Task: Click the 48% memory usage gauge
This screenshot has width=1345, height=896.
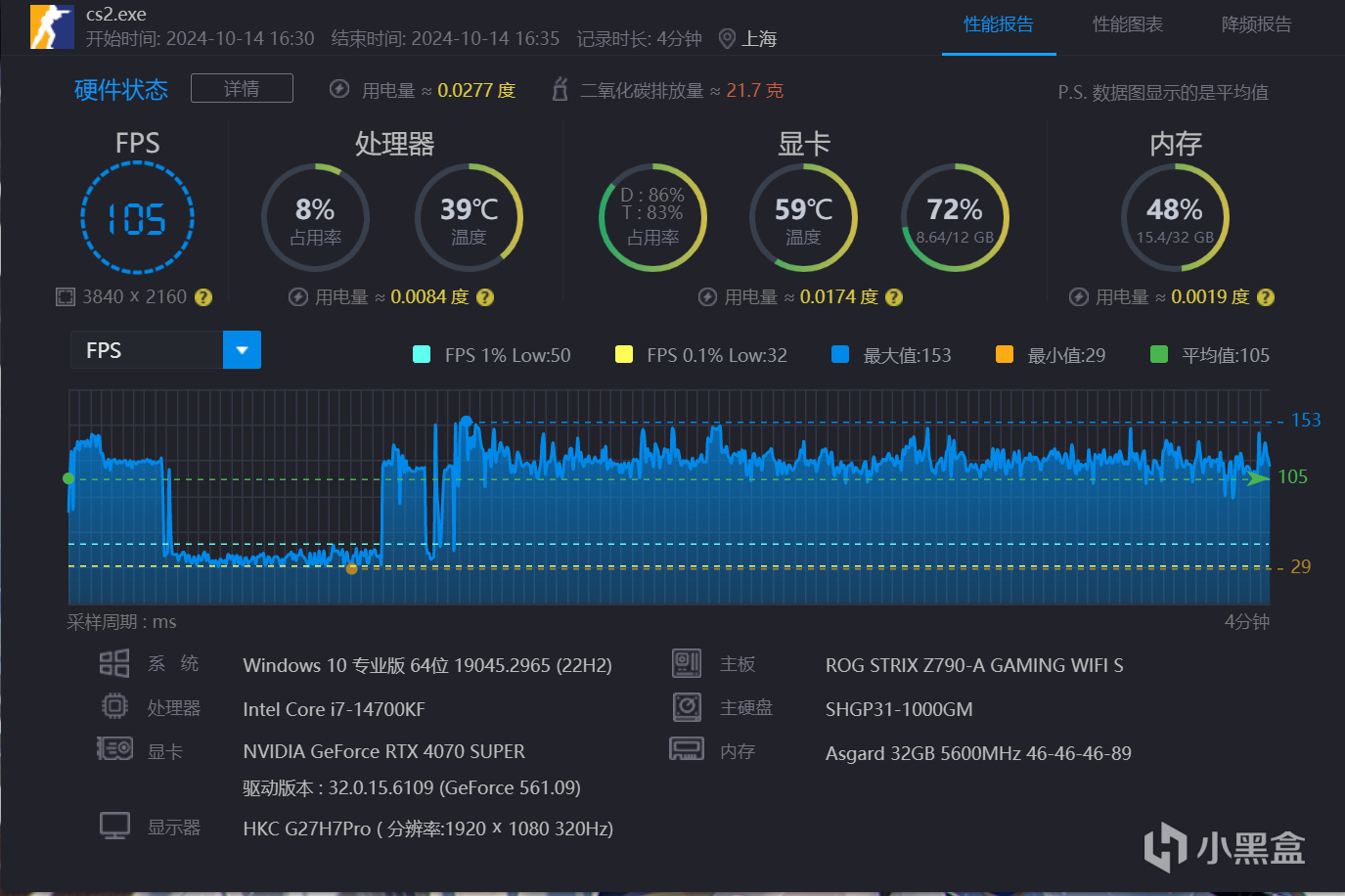Action: 1175,217
